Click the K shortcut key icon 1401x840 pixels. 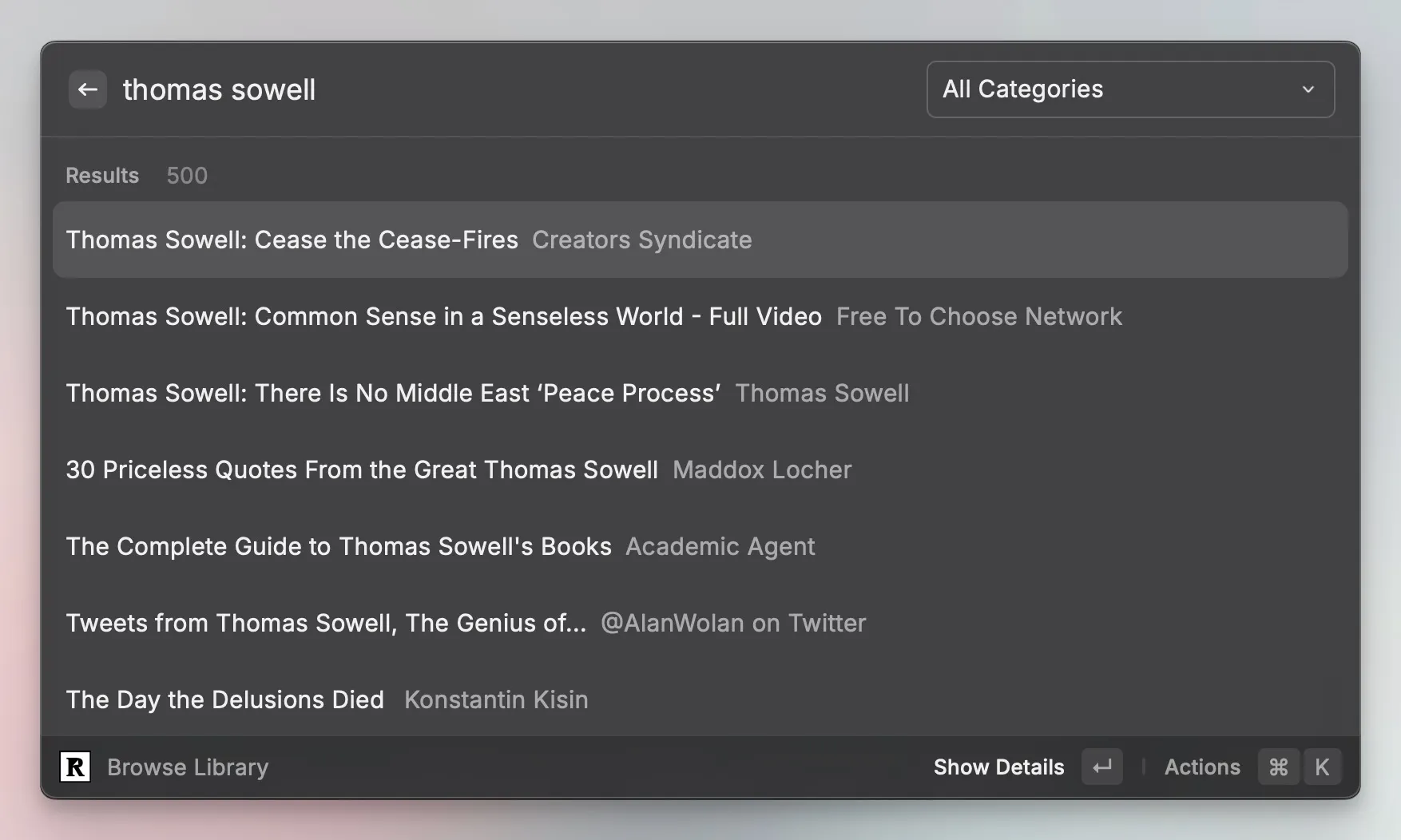tap(1322, 767)
